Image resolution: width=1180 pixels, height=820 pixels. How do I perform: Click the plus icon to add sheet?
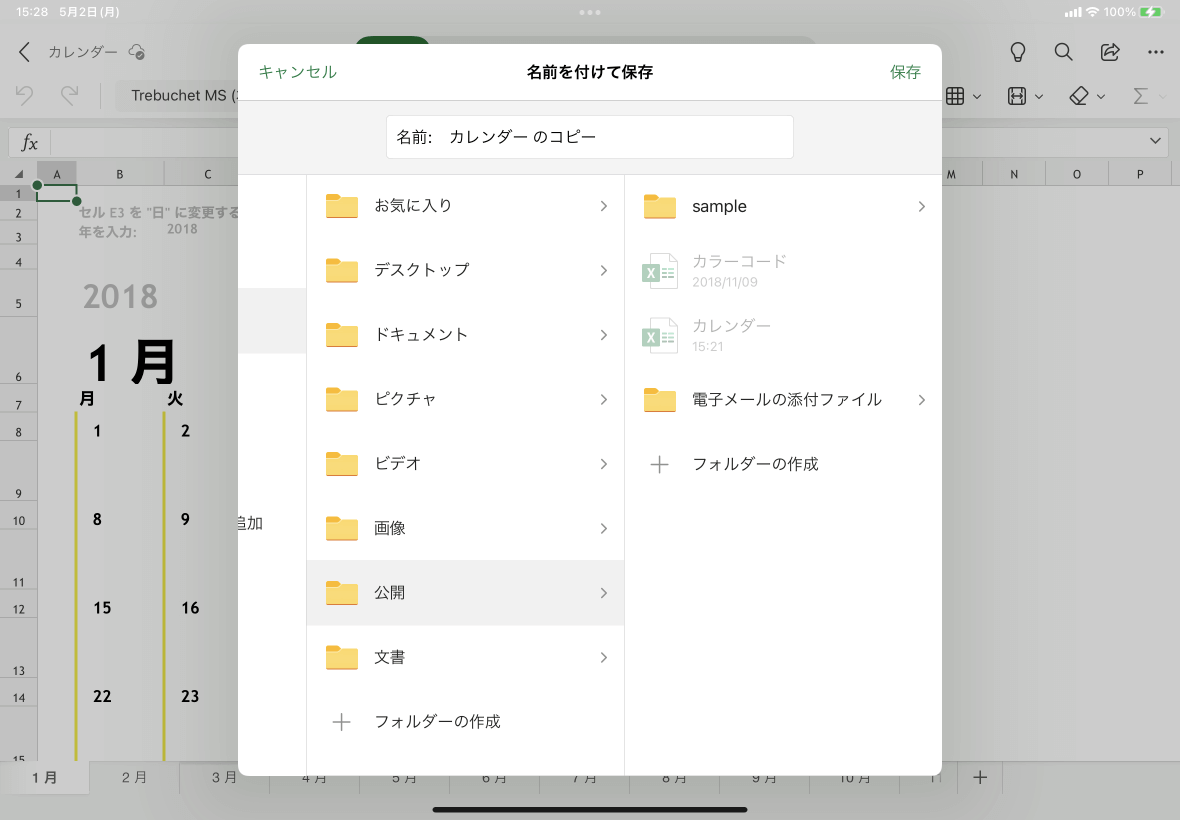[x=980, y=777]
